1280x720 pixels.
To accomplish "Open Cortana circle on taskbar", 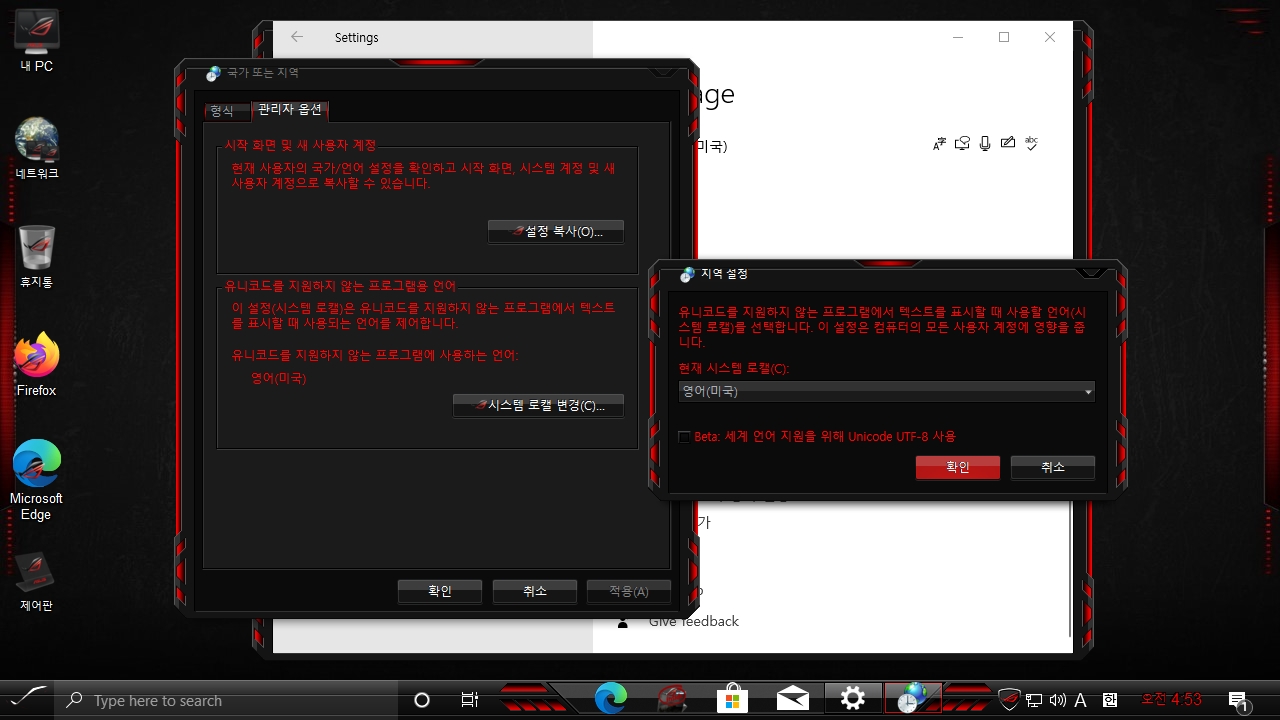I will click(x=422, y=700).
